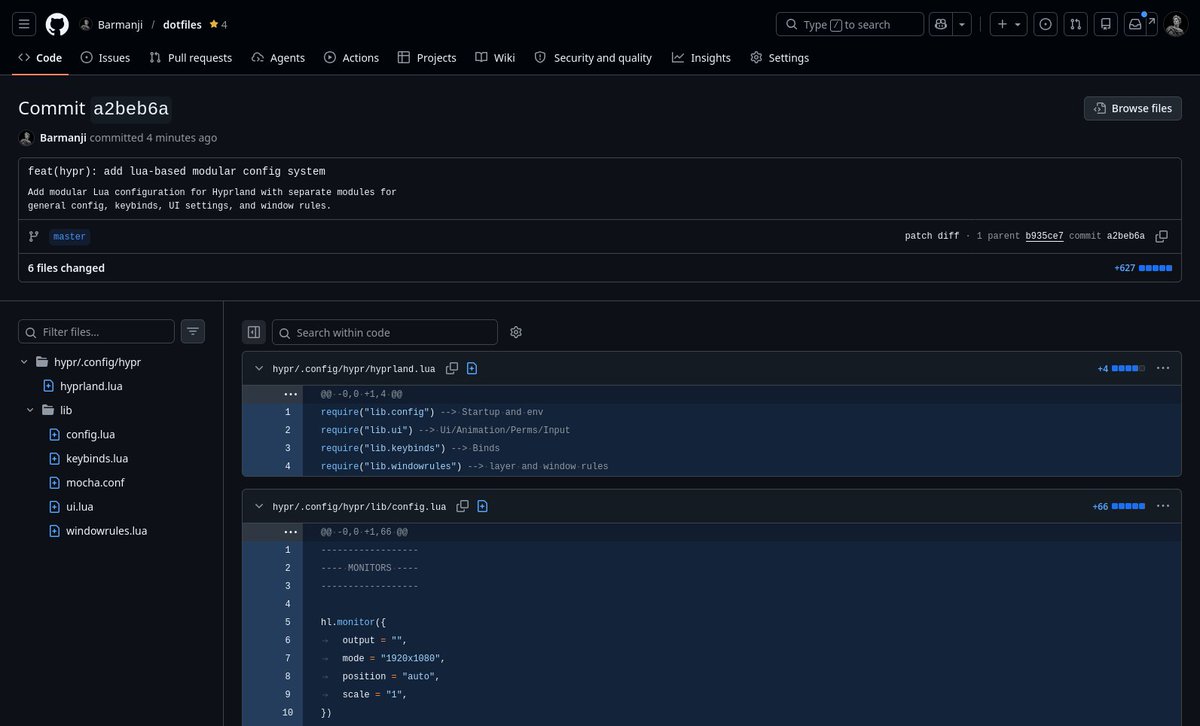Collapse the lib folder
Image resolution: width=1200 pixels, height=726 pixels.
coord(31,410)
